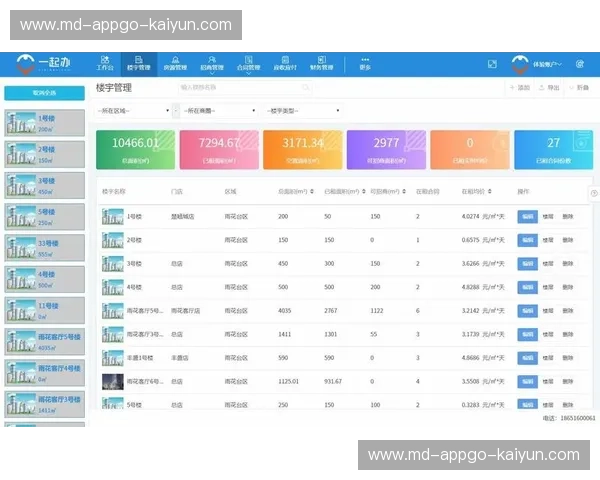Toggle the 雨花客厅5号楼 sidebar card

click(44, 342)
